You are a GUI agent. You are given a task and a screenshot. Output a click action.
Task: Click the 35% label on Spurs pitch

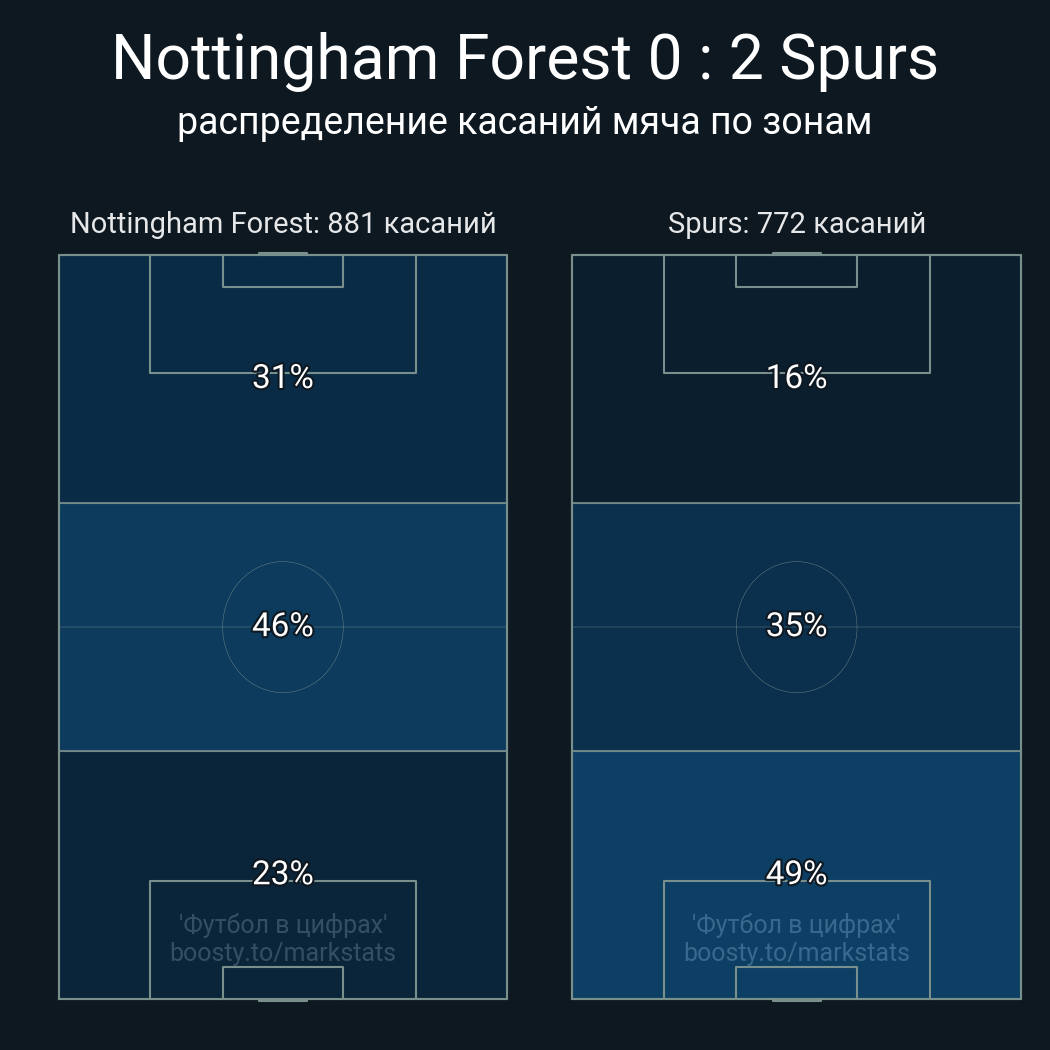point(796,625)
